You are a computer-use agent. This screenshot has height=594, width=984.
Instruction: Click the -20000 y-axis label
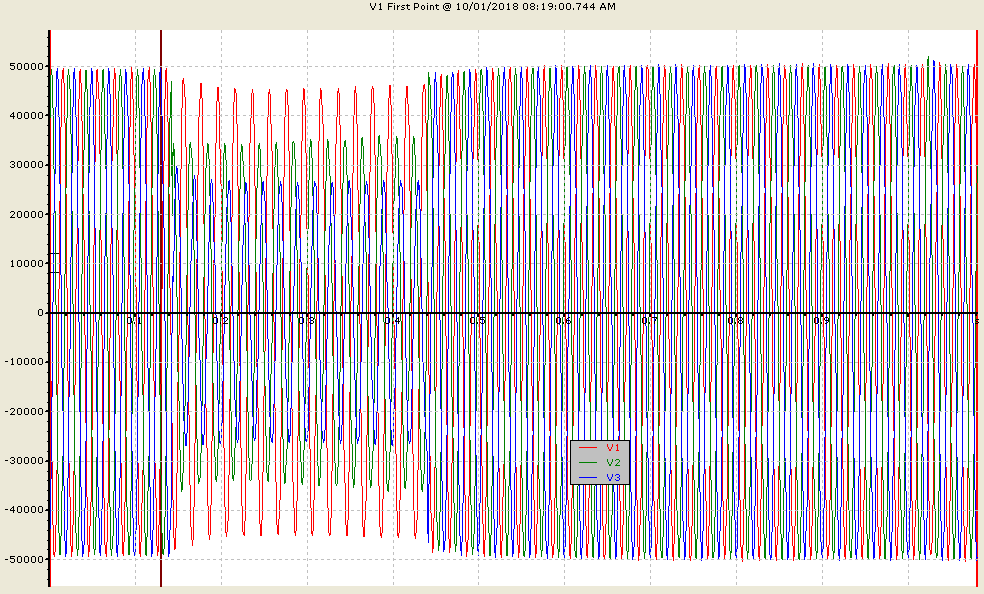point(24,411)
